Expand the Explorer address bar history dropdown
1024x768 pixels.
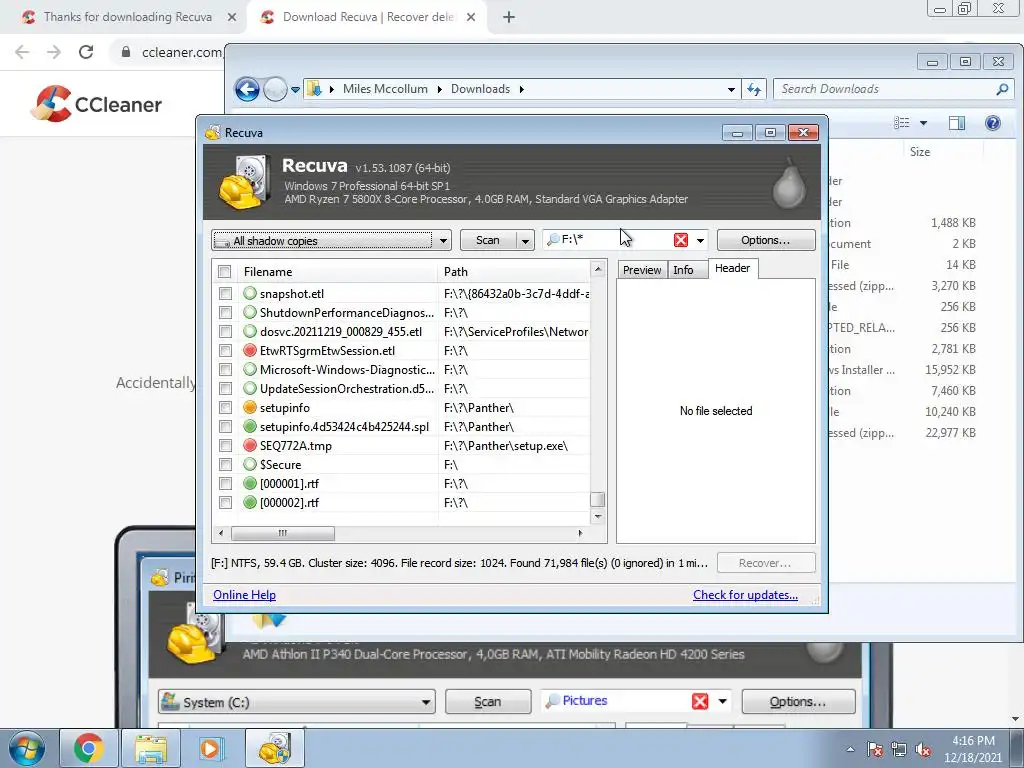731,89
